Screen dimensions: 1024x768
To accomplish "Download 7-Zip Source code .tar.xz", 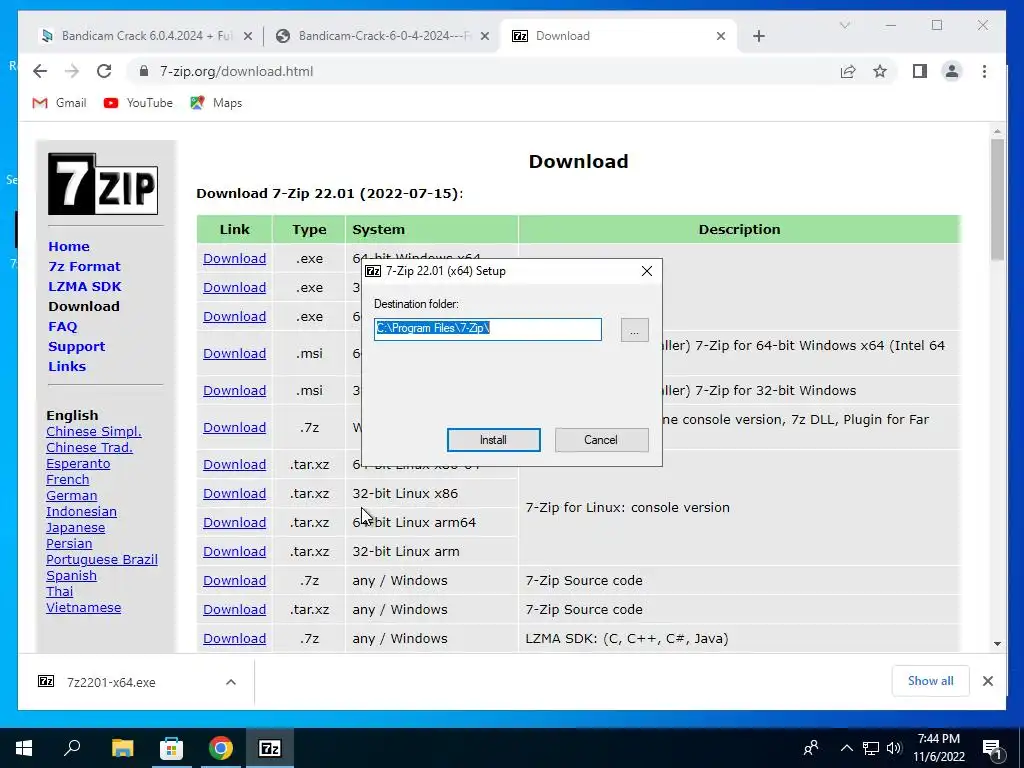I will (234, 609).
